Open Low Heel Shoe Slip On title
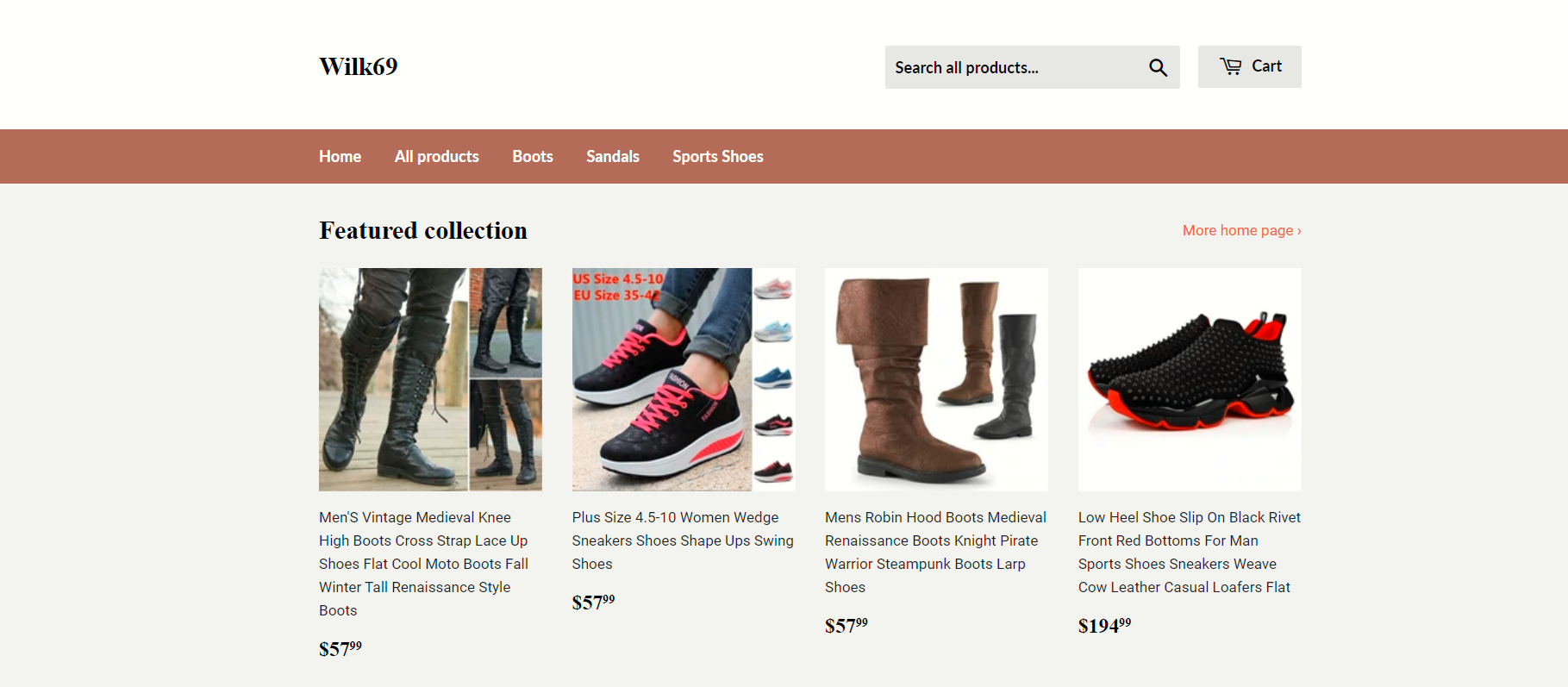This screenshot has width=1568, height=687. click(x=1189, y=552)
